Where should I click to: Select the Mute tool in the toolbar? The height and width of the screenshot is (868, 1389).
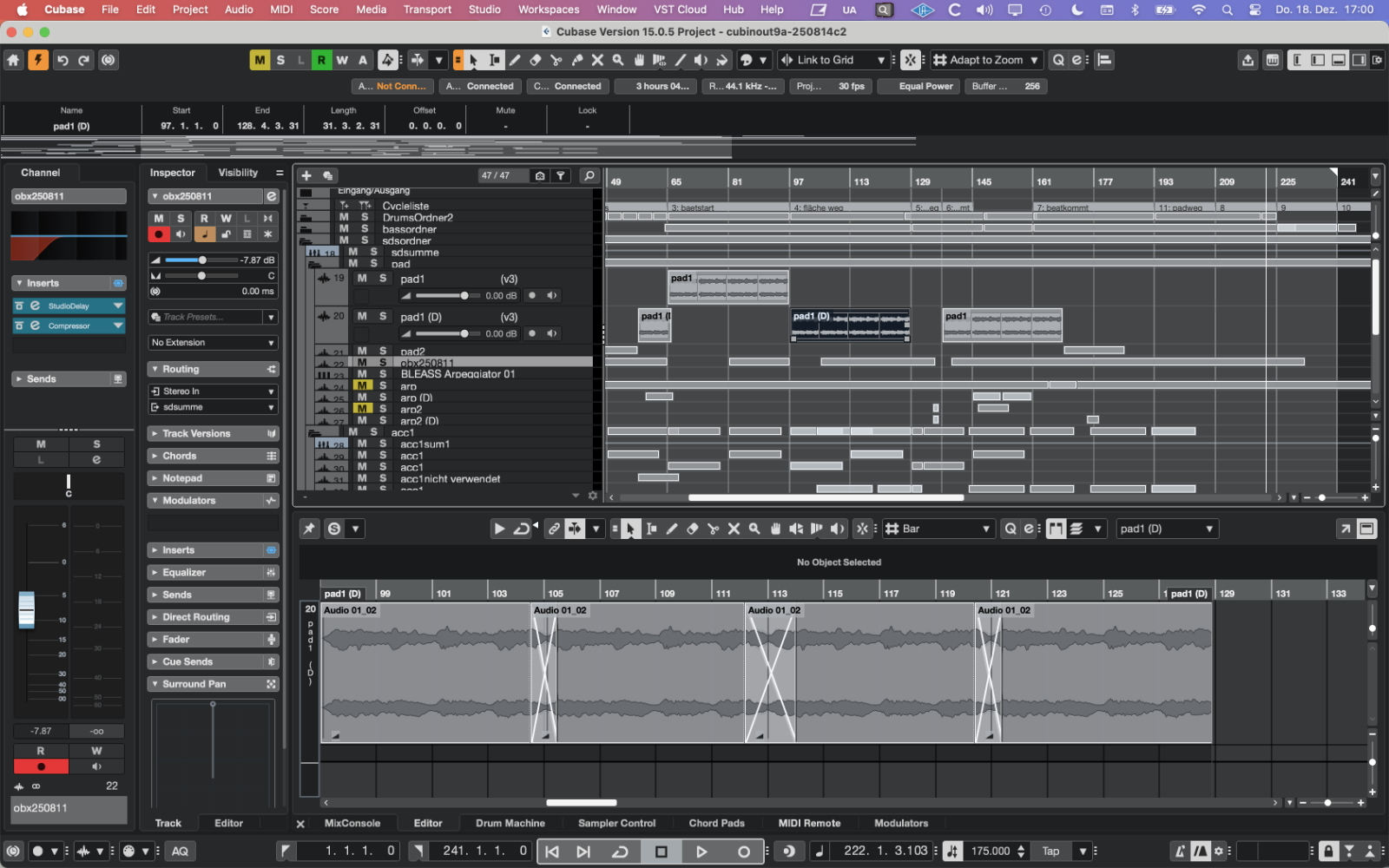[596, 60]
